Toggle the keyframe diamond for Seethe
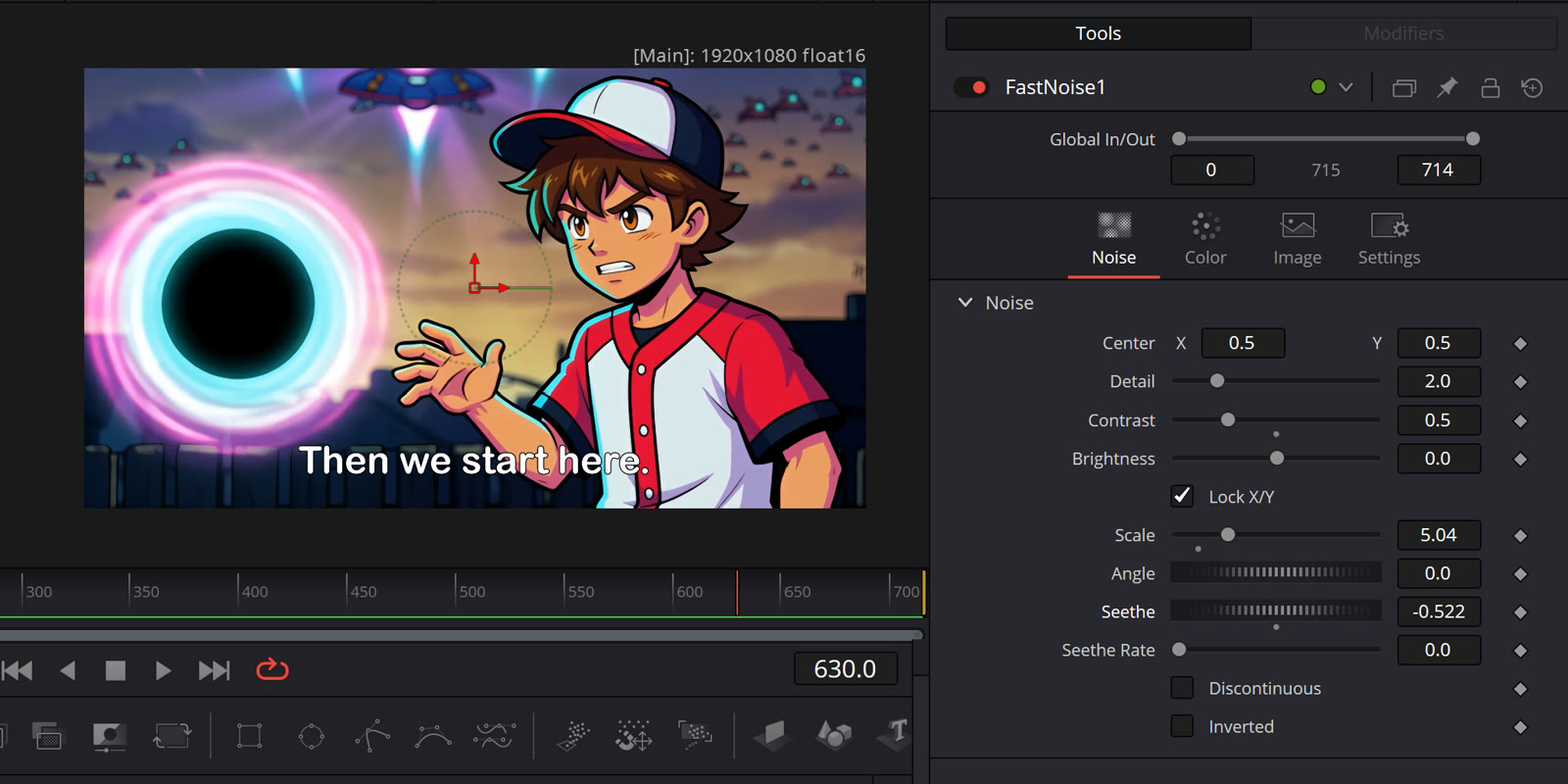This screenshot has height=784, width=1568. coord(1520,612)
